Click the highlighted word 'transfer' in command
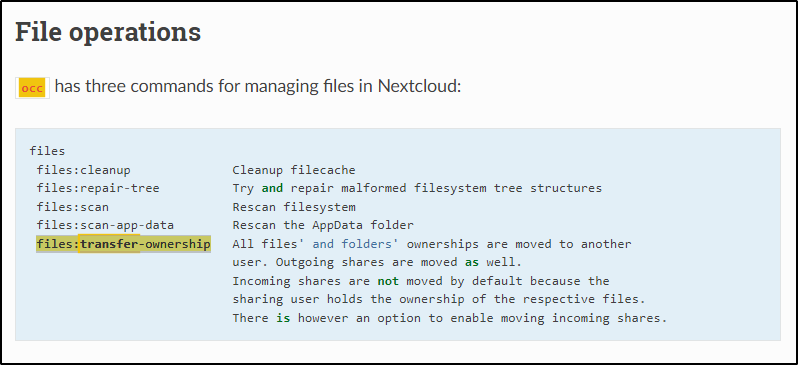This screenshot has height=365, width=798. [109, 244]
